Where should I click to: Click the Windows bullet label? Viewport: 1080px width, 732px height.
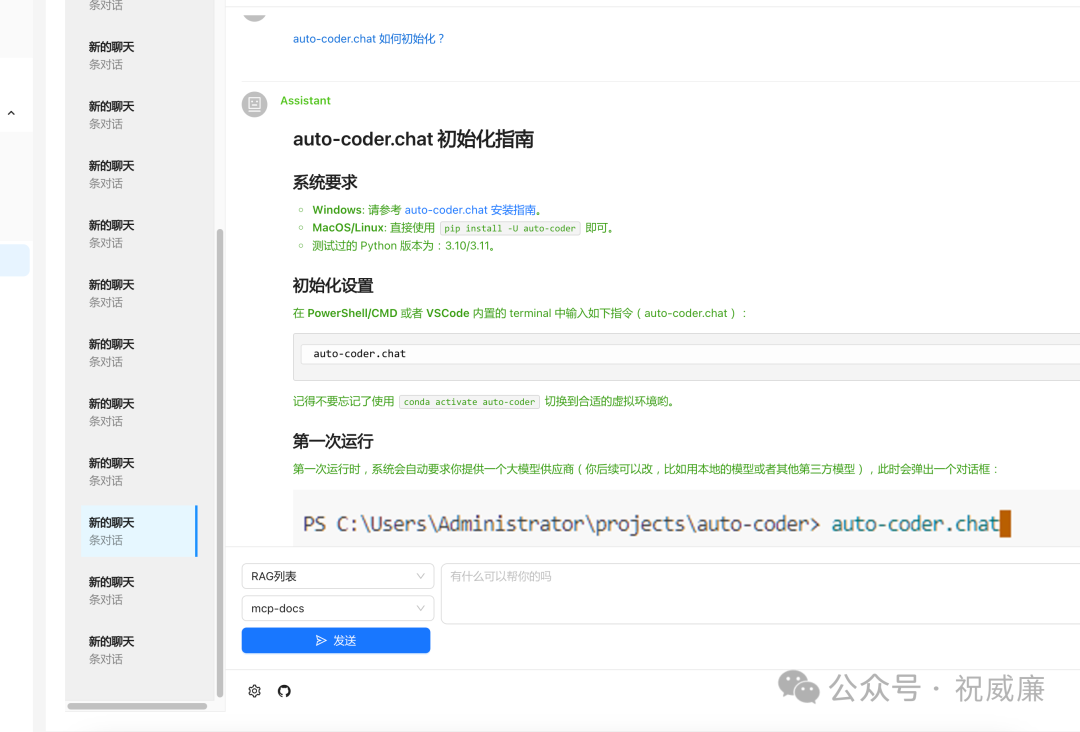(338, 210)
